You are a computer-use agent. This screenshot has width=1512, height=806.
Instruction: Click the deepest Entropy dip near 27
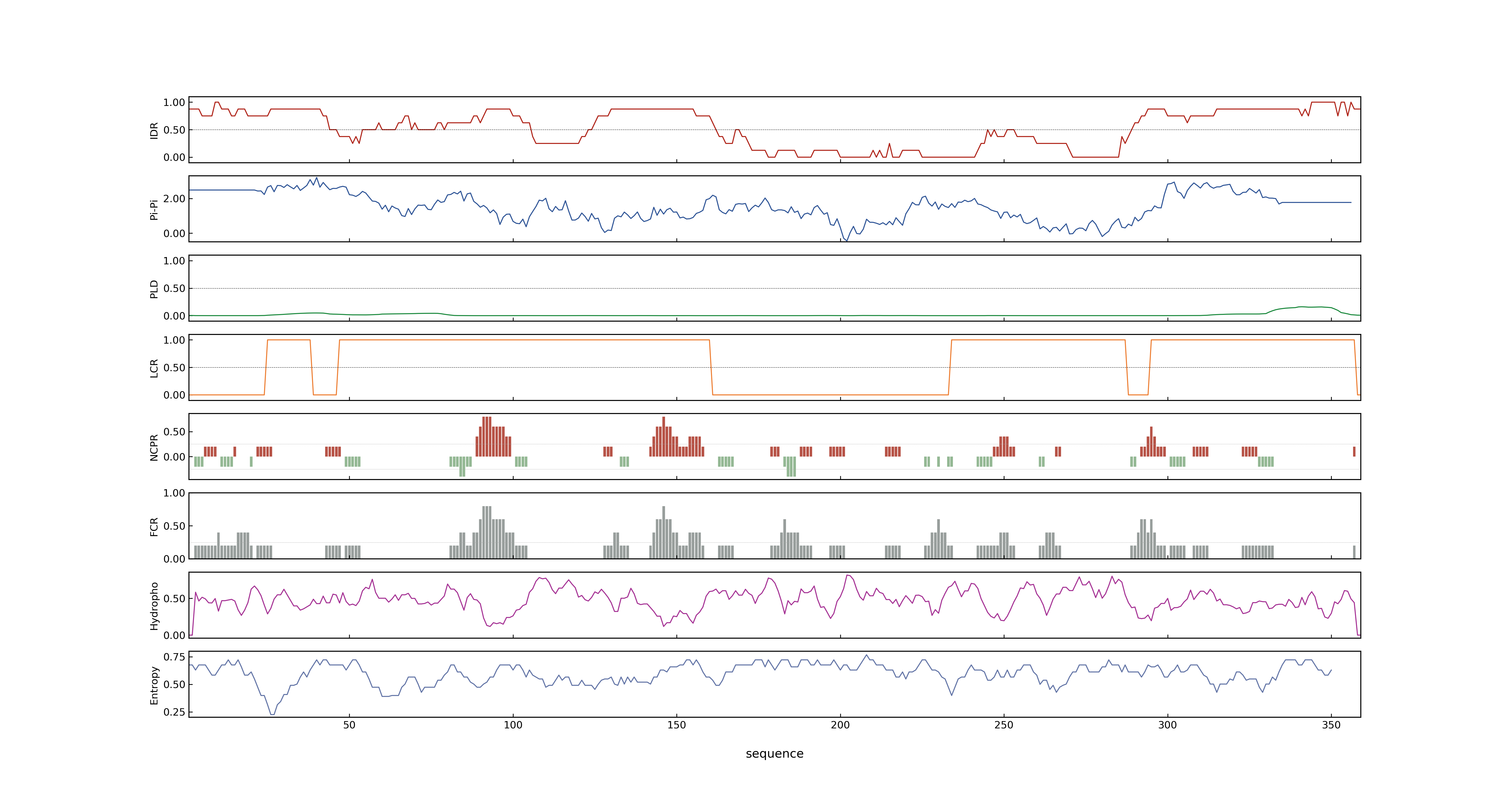coord(272,713)
